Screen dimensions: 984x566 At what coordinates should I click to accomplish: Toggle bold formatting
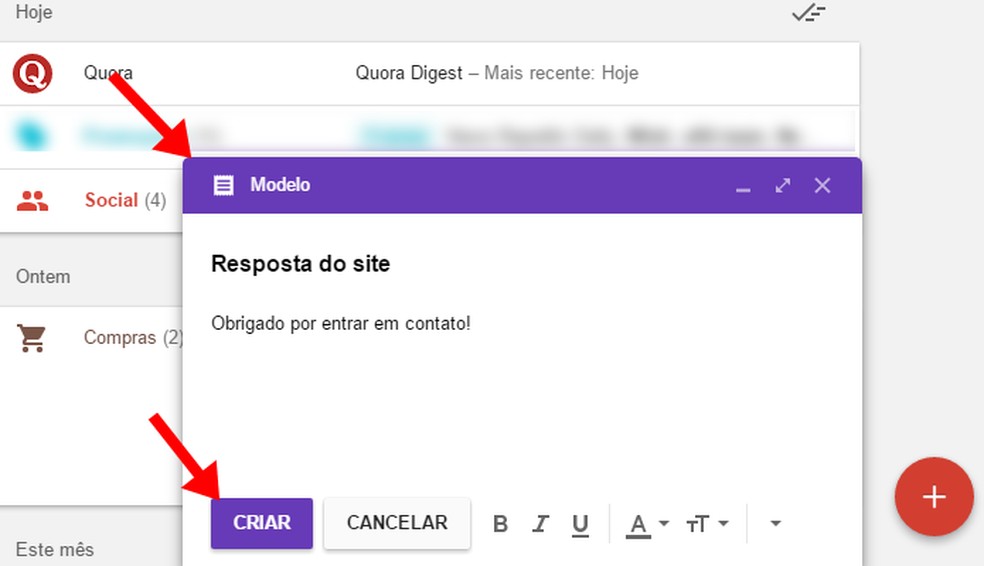point(501,523)
